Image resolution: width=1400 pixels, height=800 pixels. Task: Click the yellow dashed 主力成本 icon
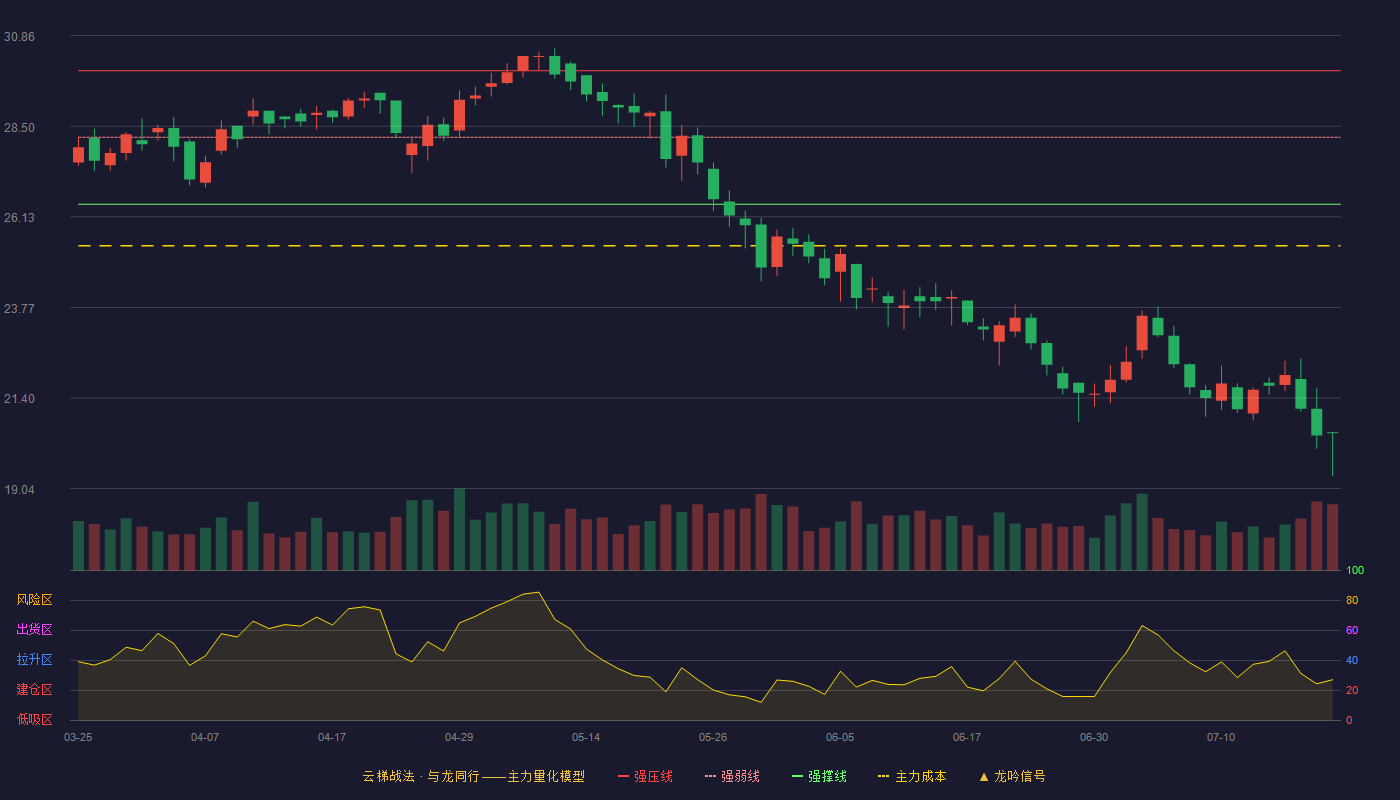tap(883, 776)
